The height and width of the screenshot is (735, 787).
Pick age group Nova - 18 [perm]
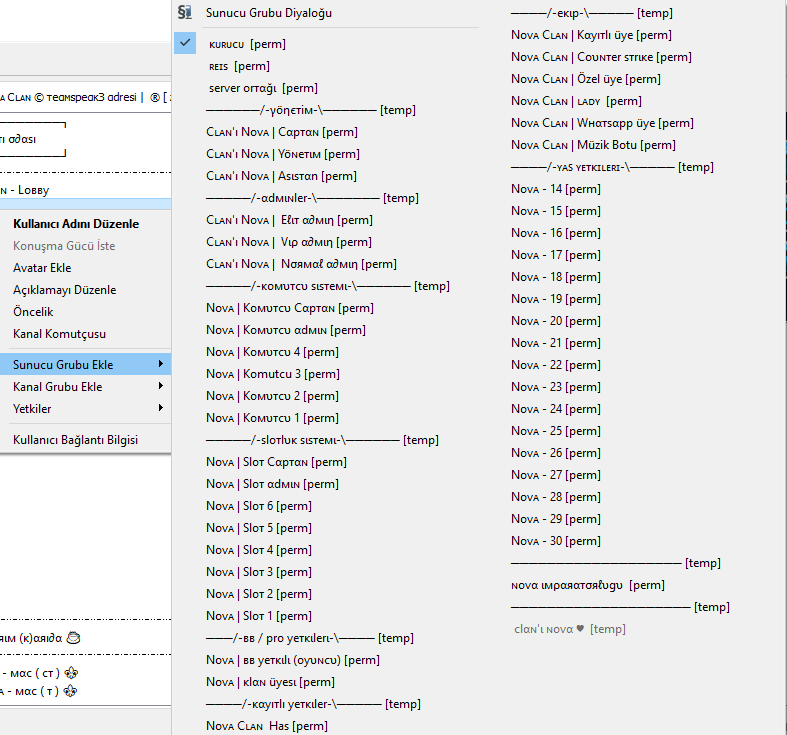pyautogui.click(x=556, y=277)
